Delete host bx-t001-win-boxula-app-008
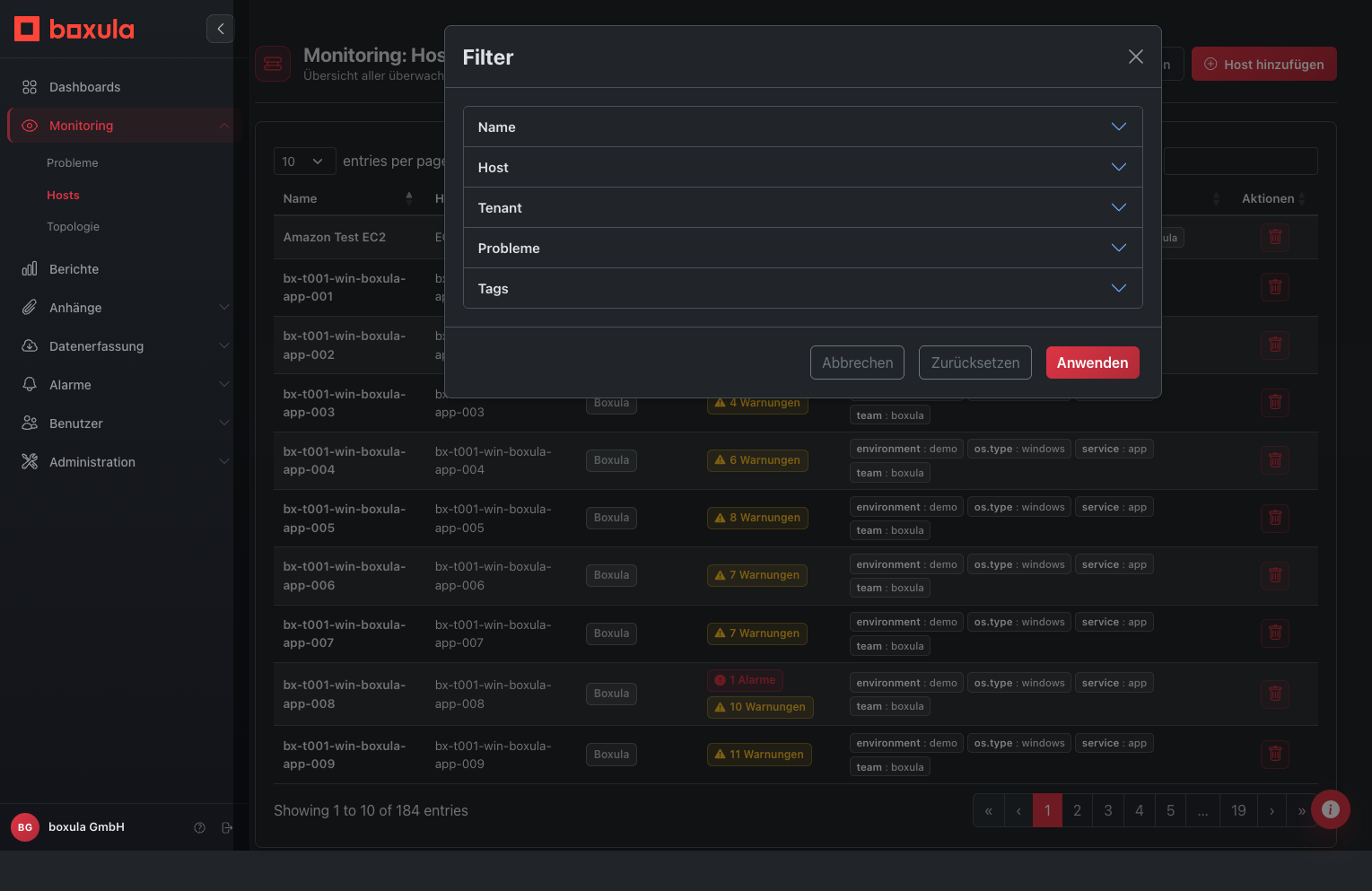The height and width of the screenshot is (891, 1372). coord(1275,694)
